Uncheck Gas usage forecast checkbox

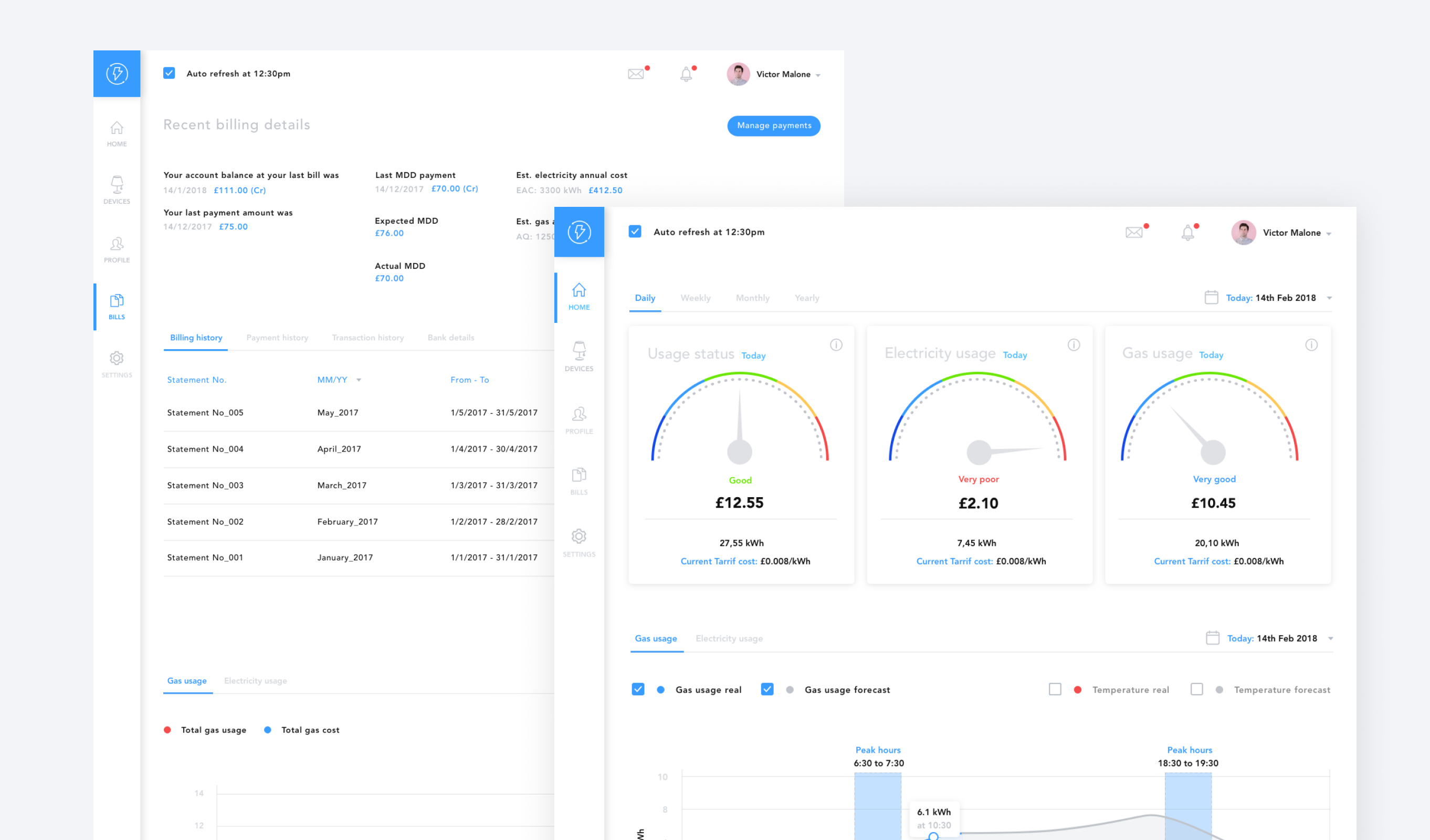pyautogui.click(x=767, y=689)
